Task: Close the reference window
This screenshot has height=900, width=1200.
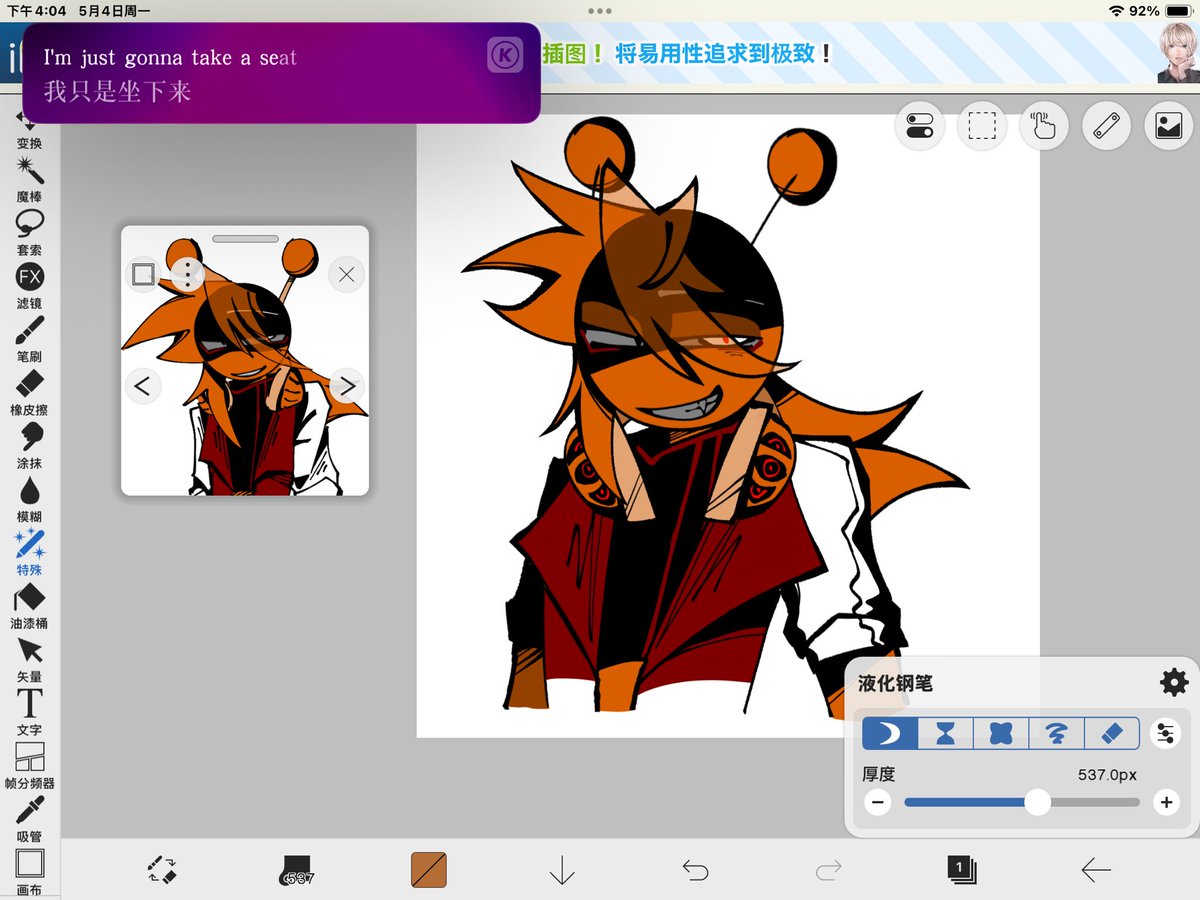Action: (347, 274)
